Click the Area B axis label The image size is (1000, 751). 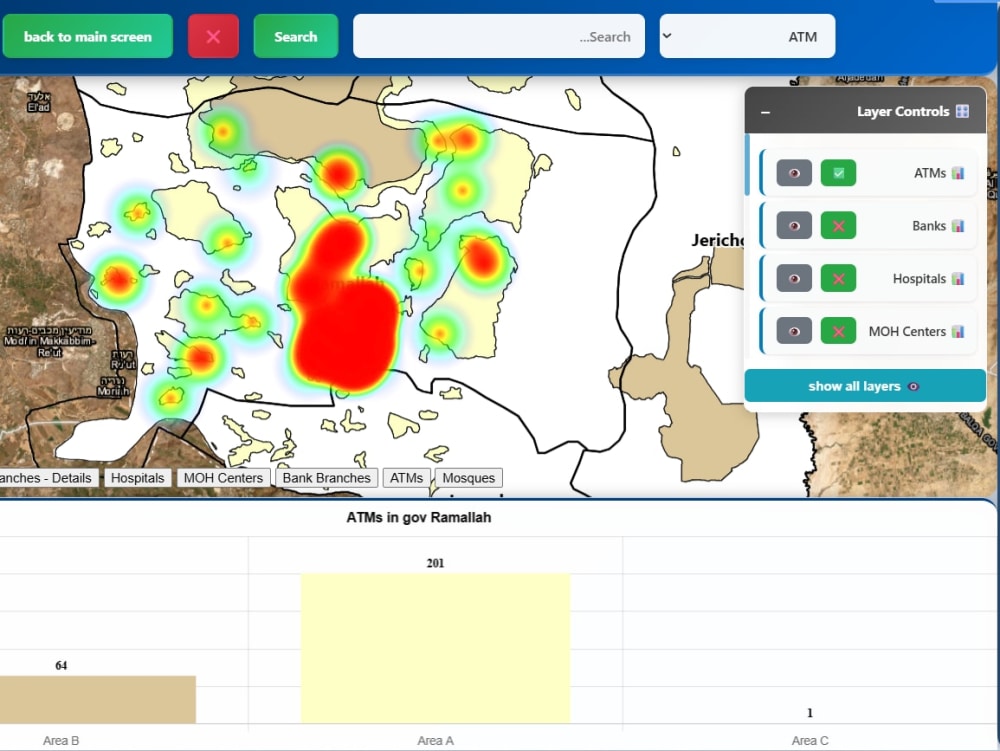coord(61,740)
